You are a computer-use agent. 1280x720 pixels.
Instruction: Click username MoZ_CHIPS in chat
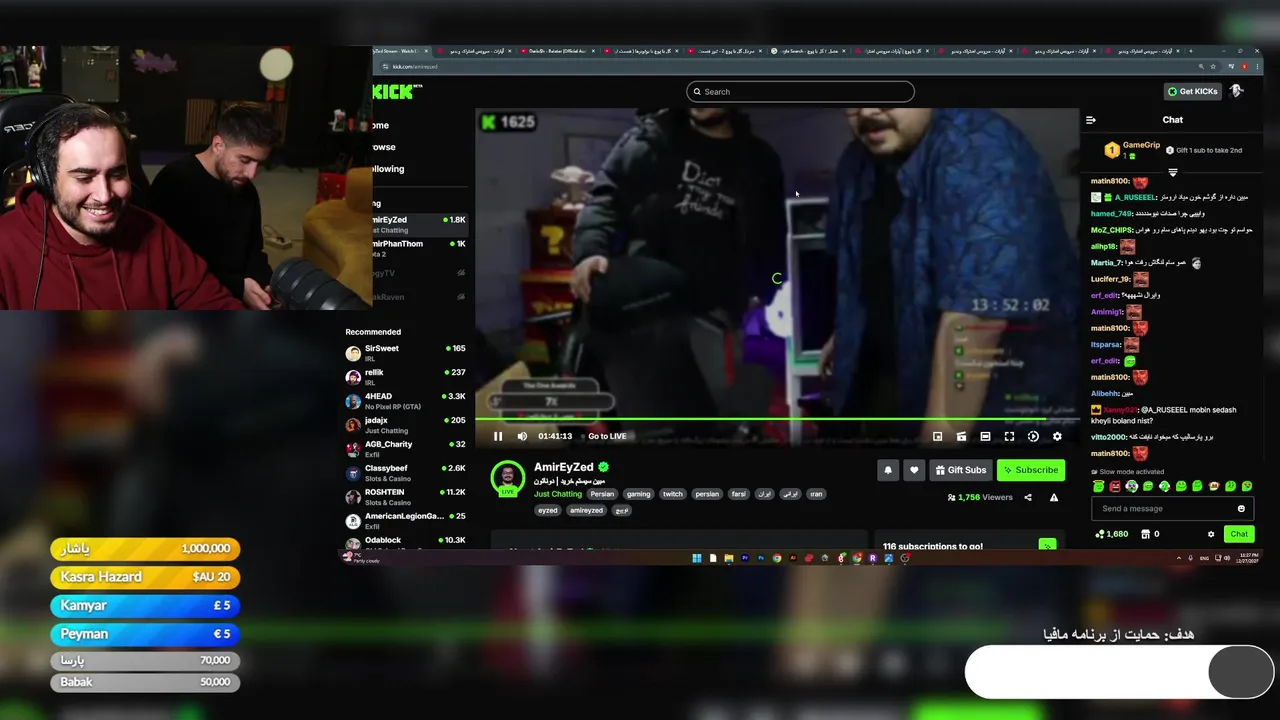1112,230
